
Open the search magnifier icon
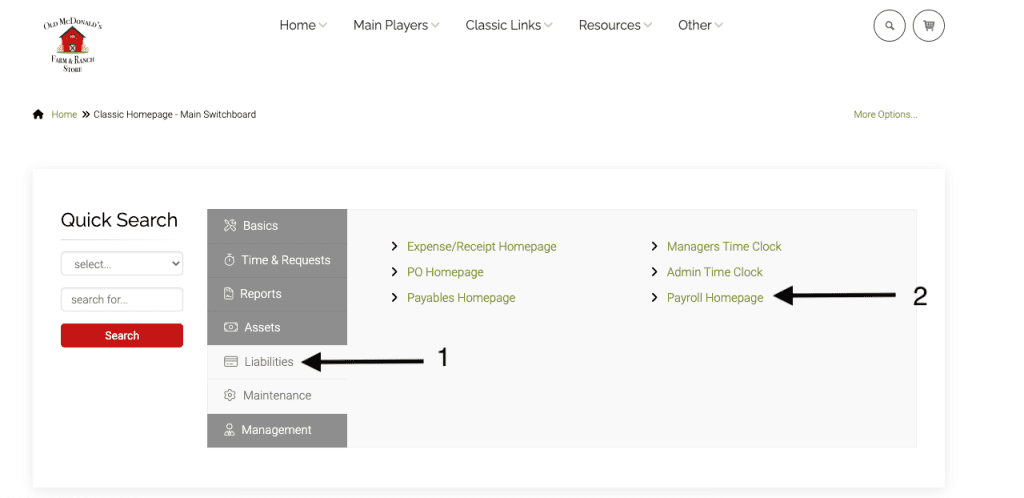(x=889, y=26)
